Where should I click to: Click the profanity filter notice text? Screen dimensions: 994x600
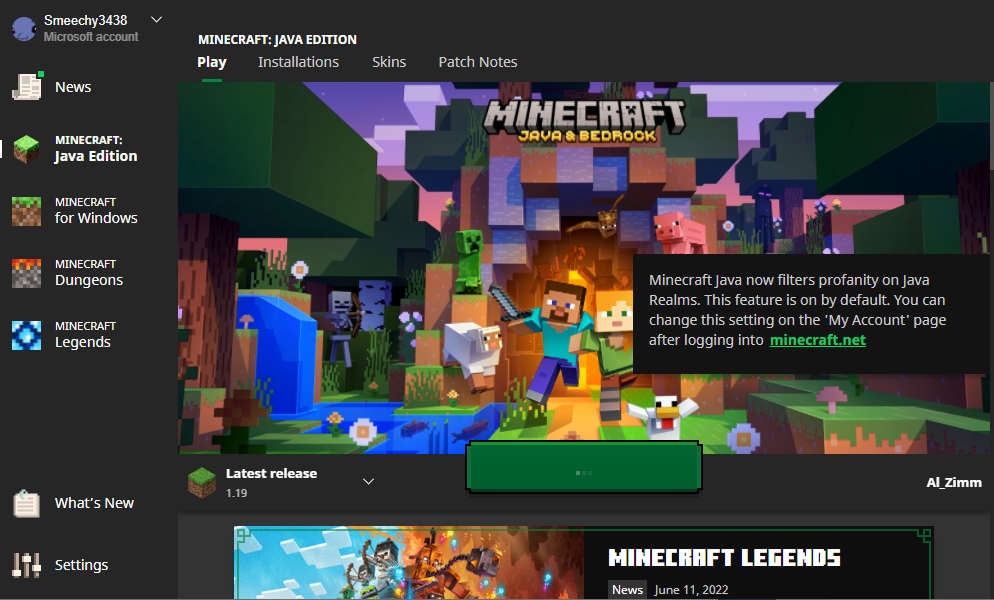coord(797,310)
